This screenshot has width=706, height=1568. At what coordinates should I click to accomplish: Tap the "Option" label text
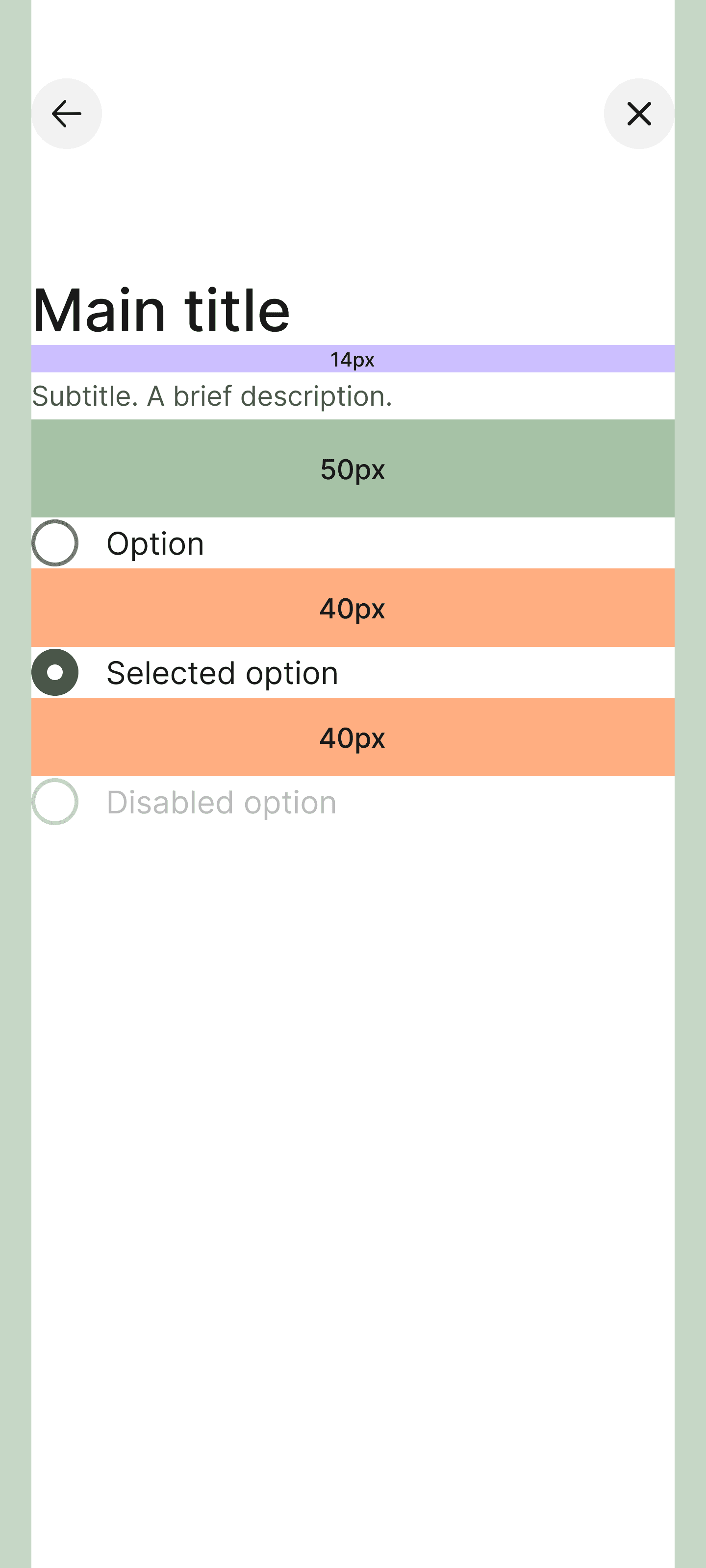click(x=155, y=543)
